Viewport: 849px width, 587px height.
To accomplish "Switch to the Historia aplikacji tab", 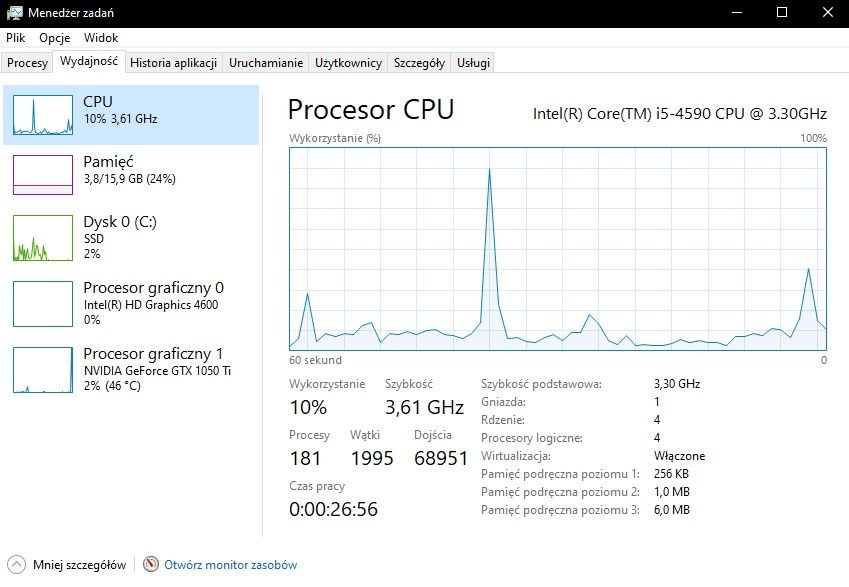I will [x=173, y=62].
